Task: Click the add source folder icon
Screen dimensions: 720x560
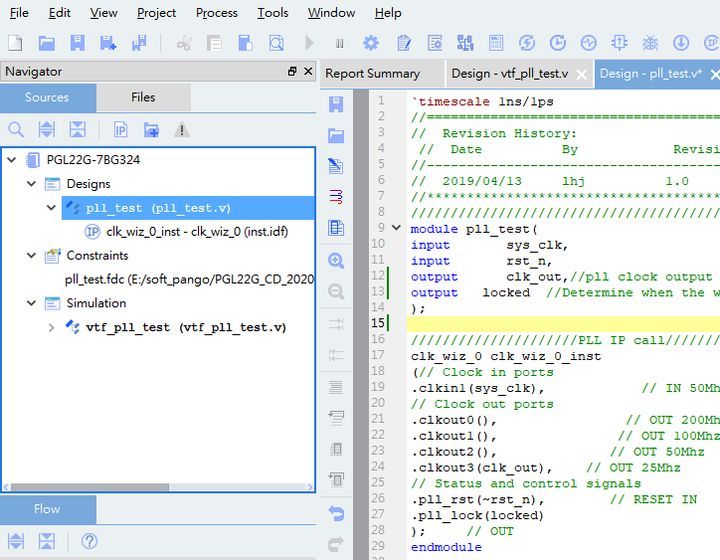Action: [151, 130]
